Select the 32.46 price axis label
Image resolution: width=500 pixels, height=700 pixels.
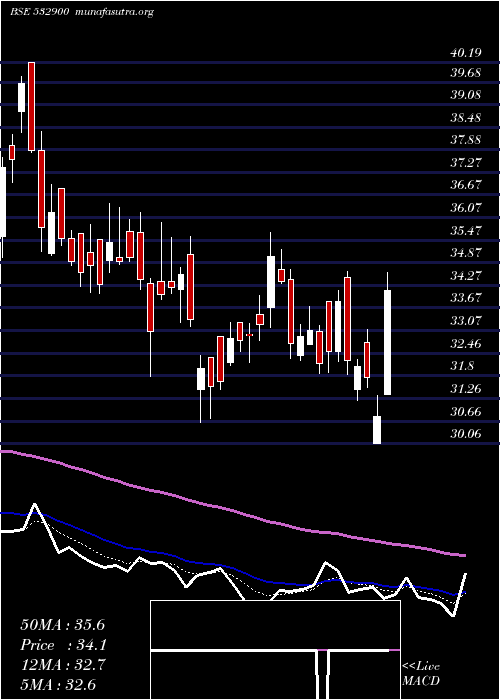coord(466,344)
